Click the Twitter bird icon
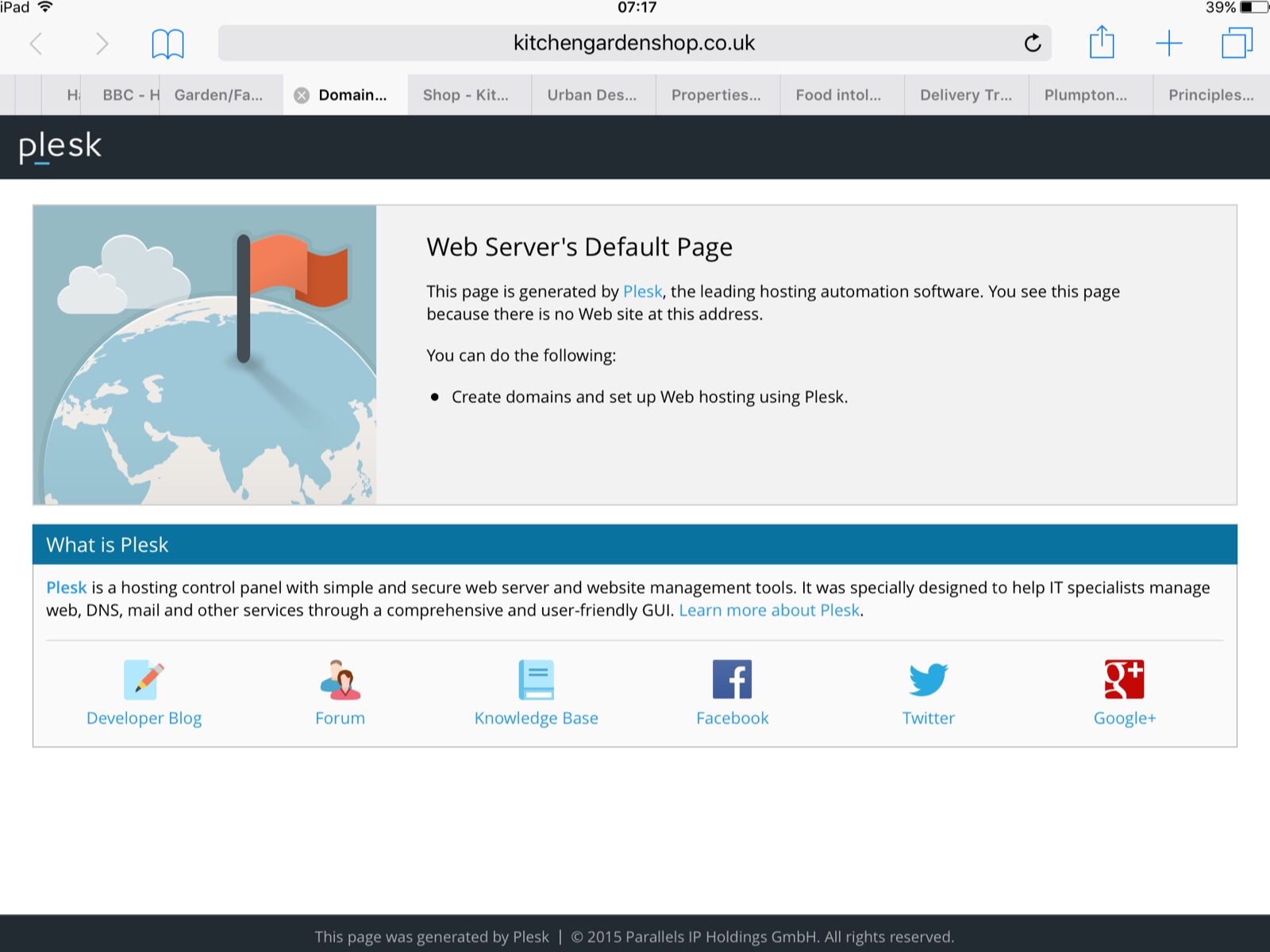 pyautogui.click(x=928, y=680)
